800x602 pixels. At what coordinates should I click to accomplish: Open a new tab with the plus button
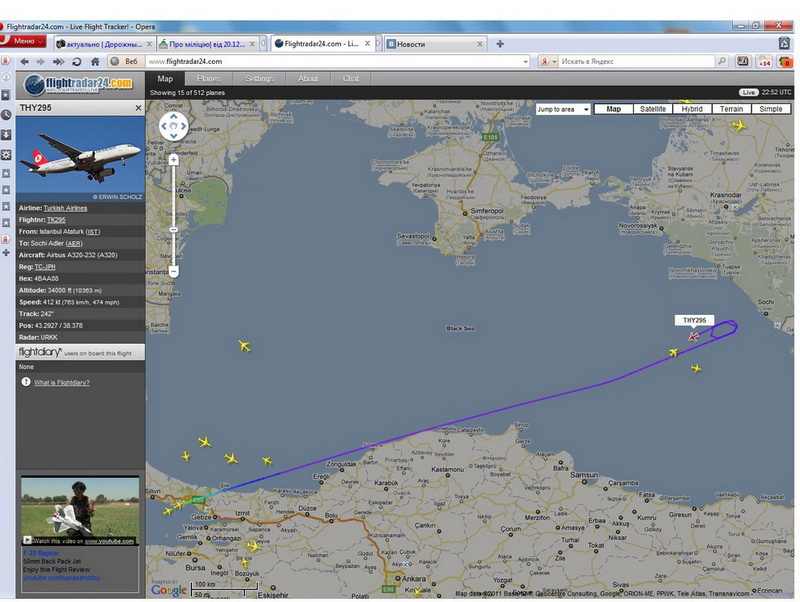(500, 44)
